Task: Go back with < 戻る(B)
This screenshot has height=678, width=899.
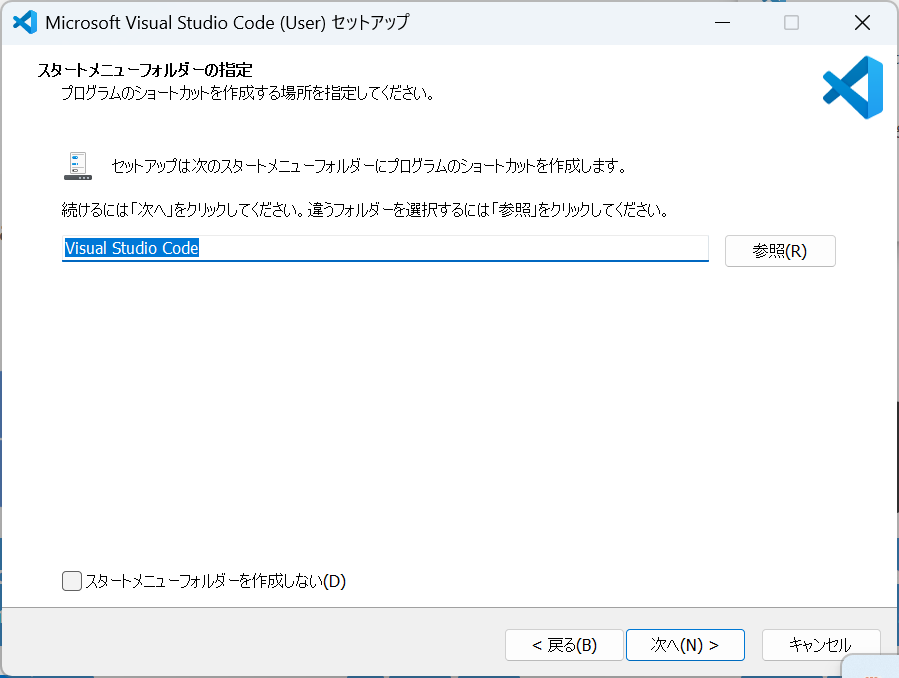Action: coord(564,645)
